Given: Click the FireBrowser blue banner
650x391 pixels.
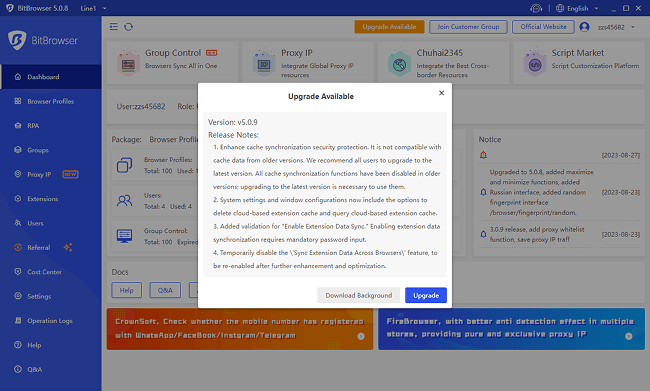Looking at the screenshot, I should (x=511, y=329).
